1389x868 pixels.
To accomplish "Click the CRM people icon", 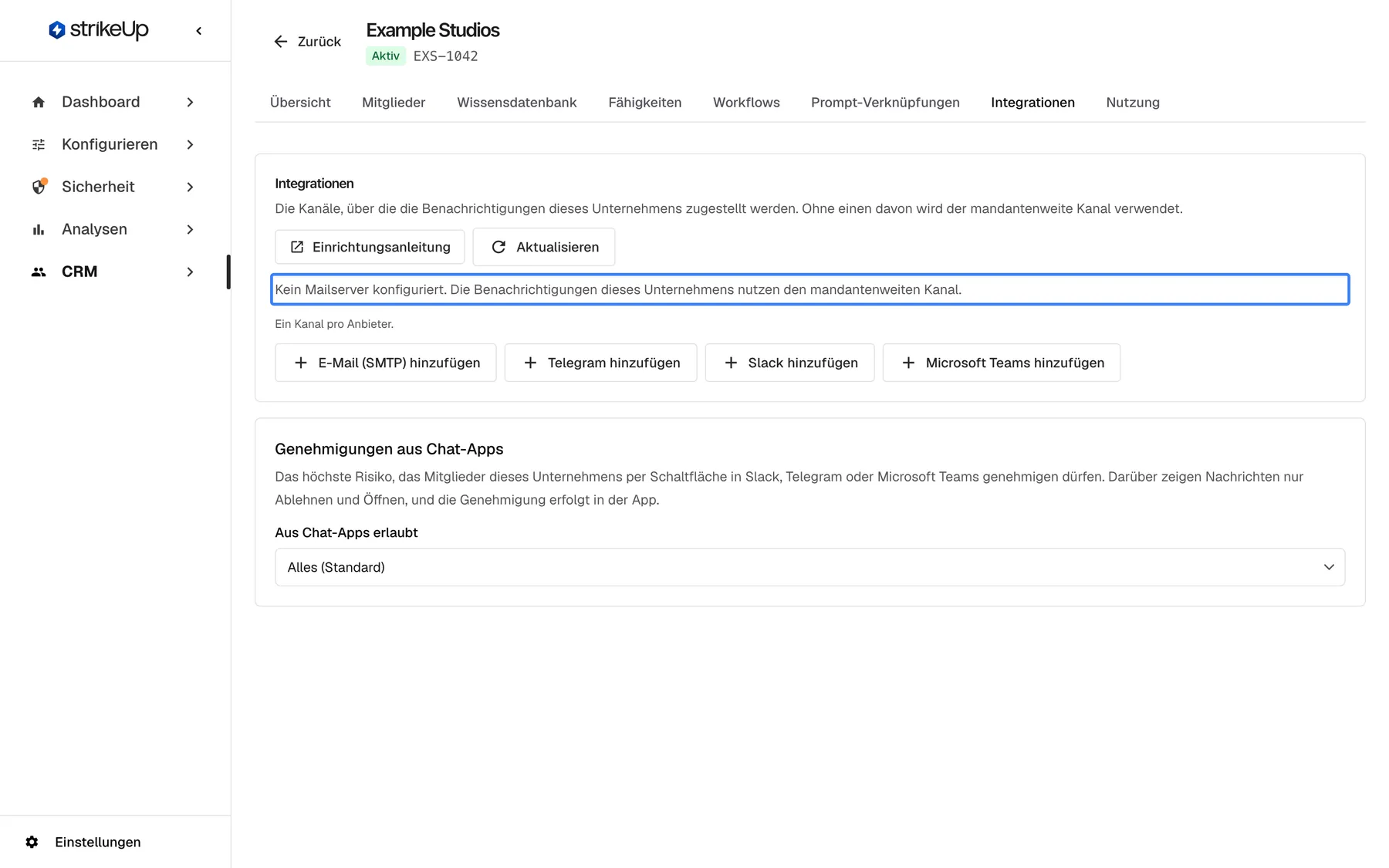I will coord(39,272).
